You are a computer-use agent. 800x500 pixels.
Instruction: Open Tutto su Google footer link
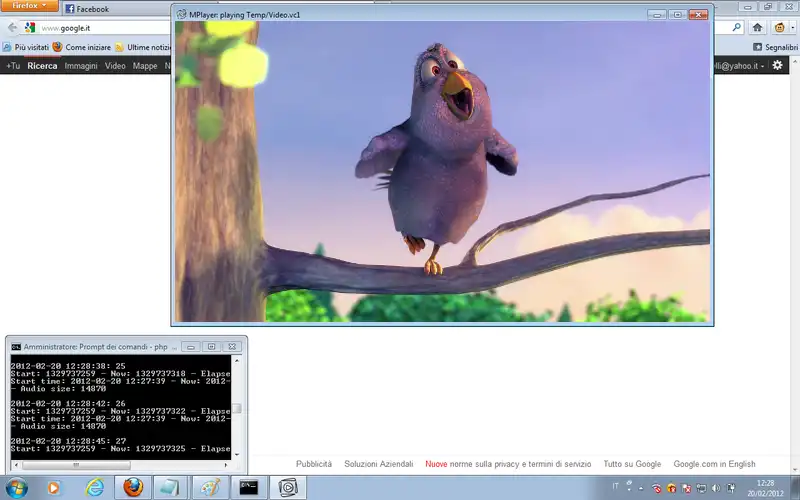(x=632, y=464)
